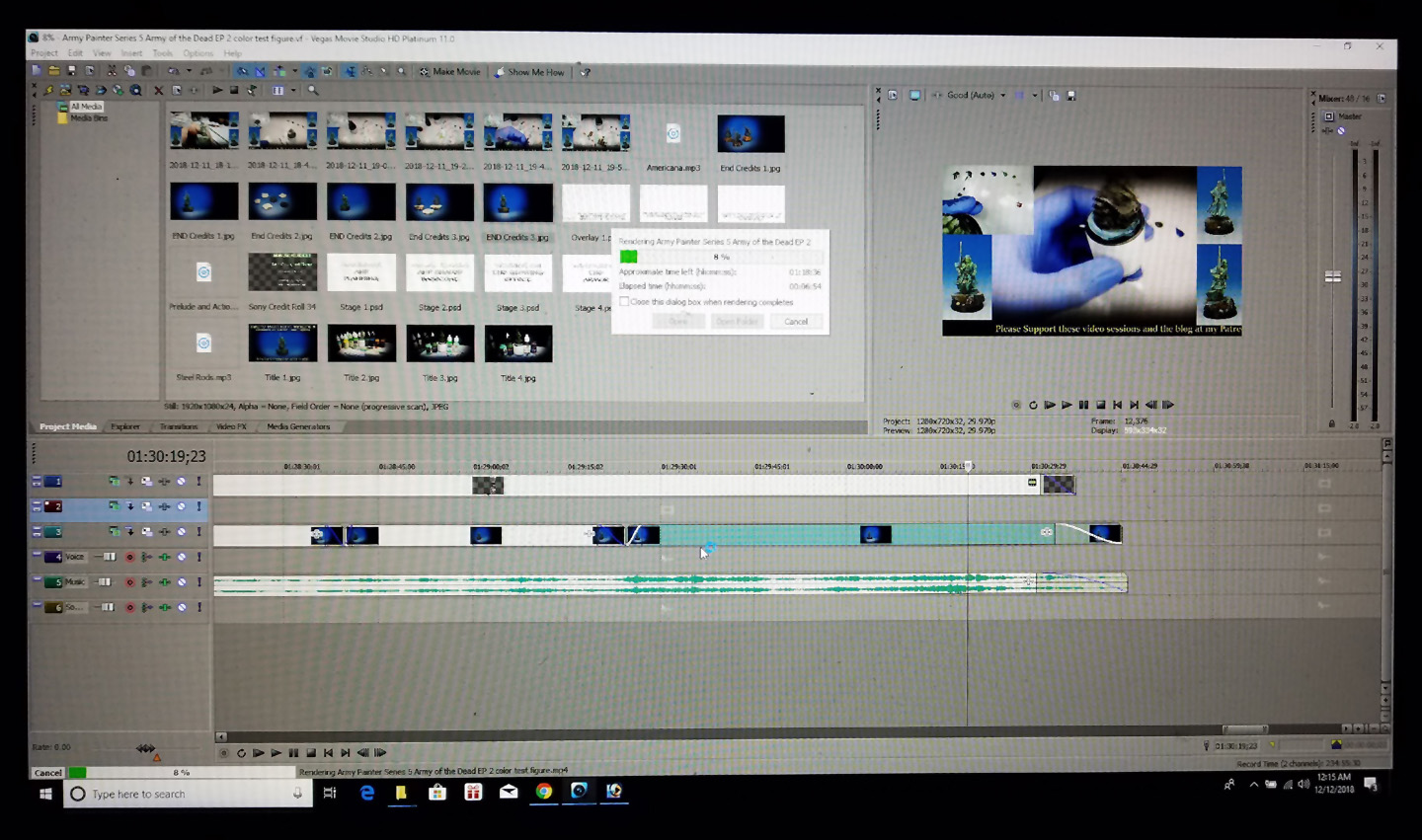Switch to the Transitions tab

point(179,426)
